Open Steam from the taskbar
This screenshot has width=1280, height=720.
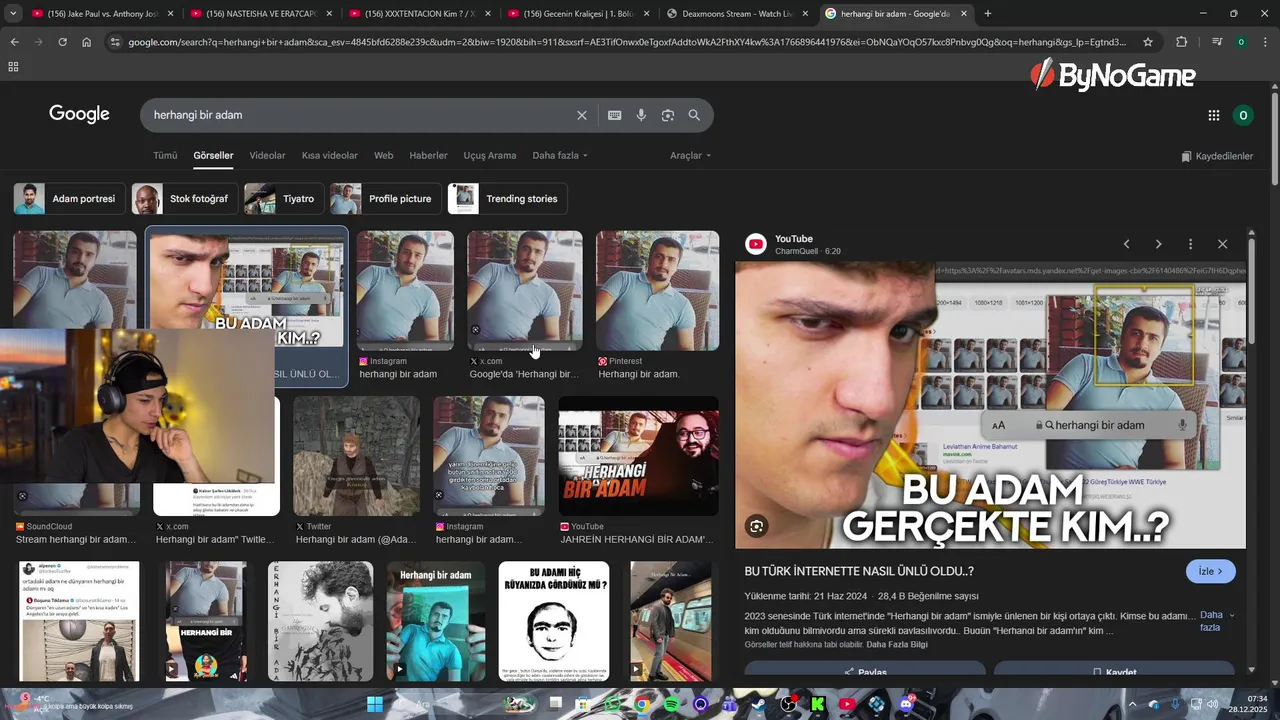(x=759, y=704)
